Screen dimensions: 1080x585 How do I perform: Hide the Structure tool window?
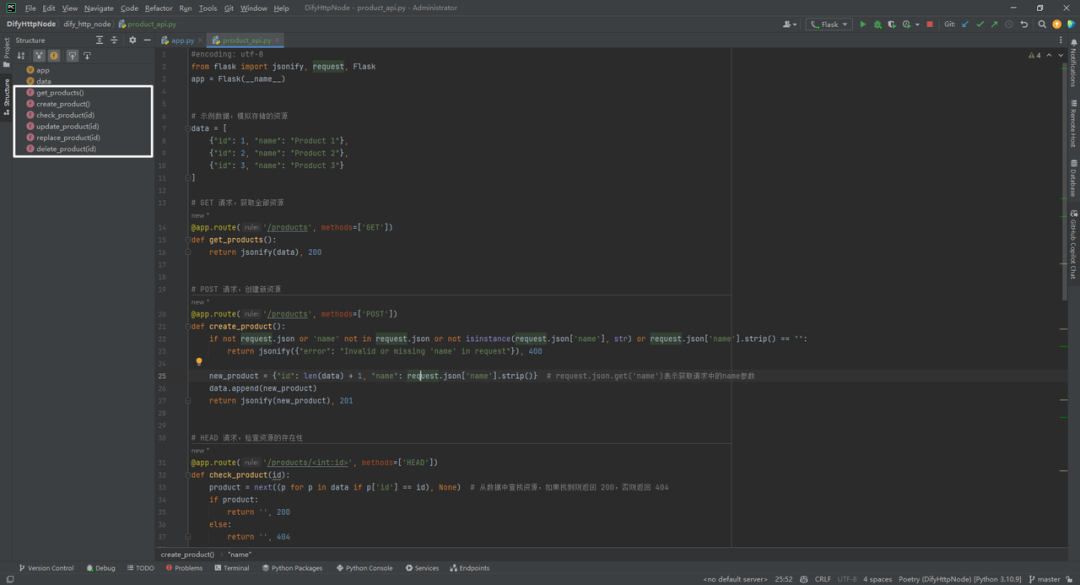(147, 40)
